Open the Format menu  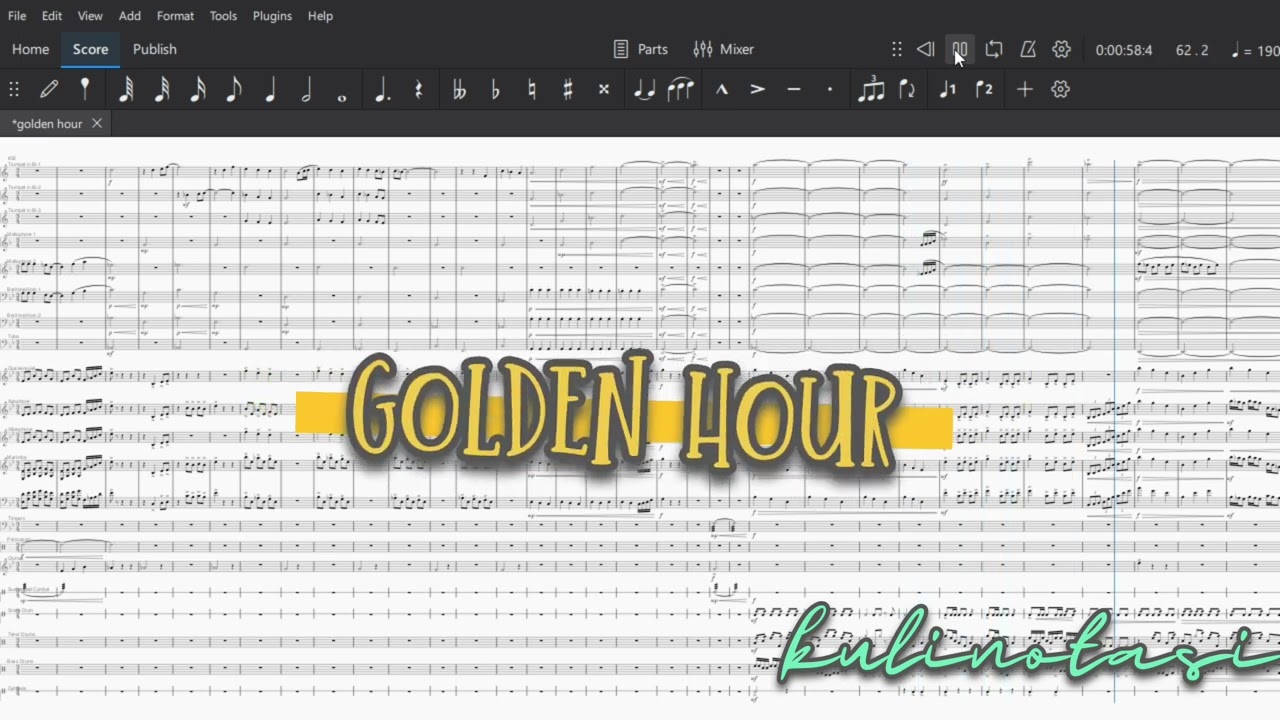[176, 16]
